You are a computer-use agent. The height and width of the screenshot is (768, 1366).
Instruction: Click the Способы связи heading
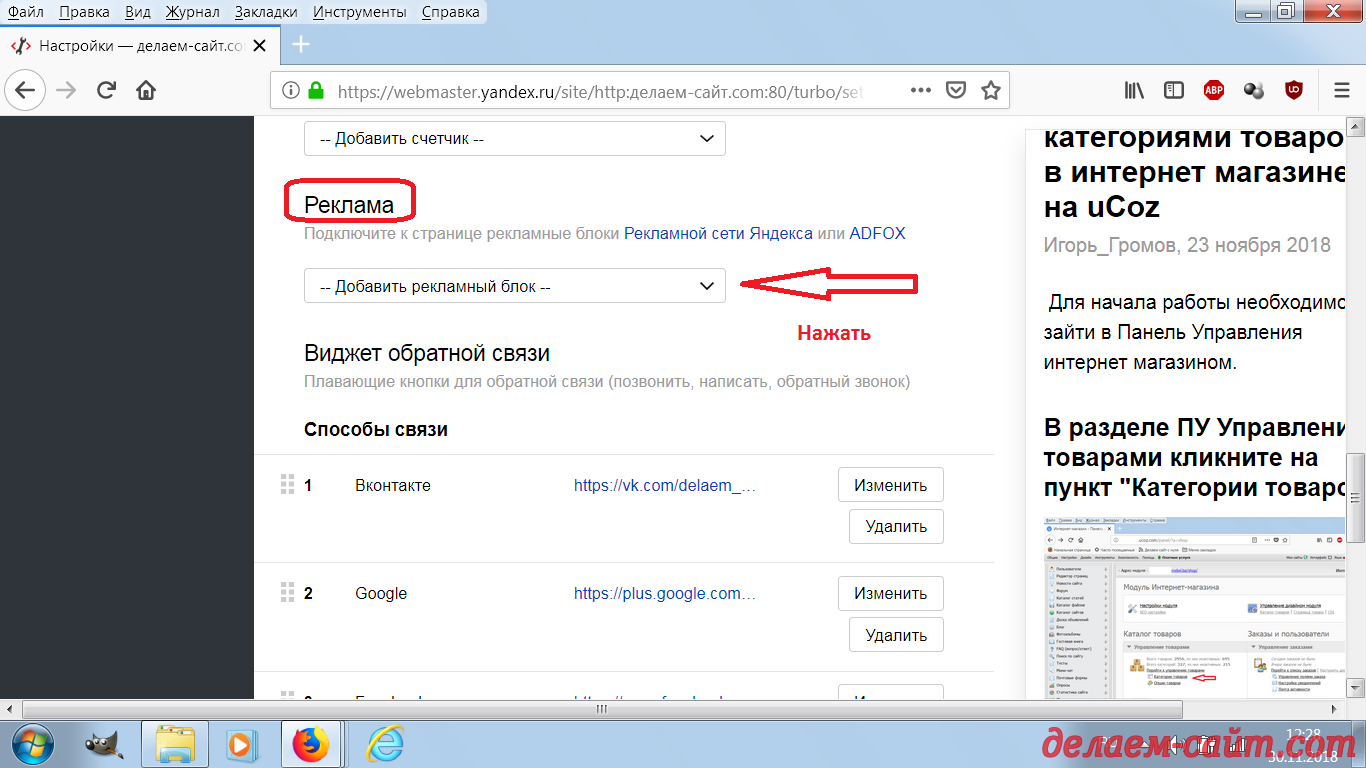pos(376,429)
